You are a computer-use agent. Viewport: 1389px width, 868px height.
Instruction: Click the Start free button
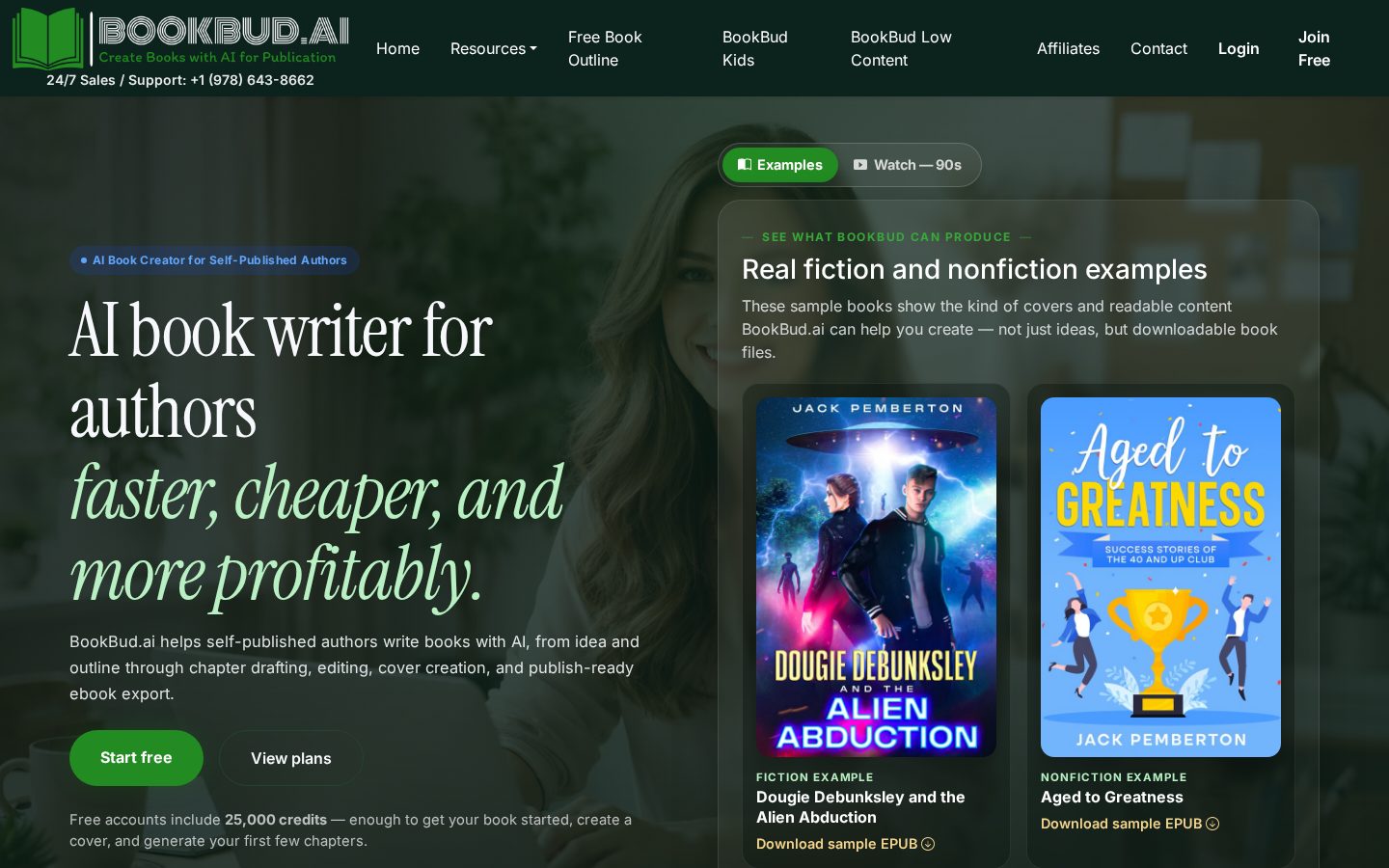click(136, 758)
